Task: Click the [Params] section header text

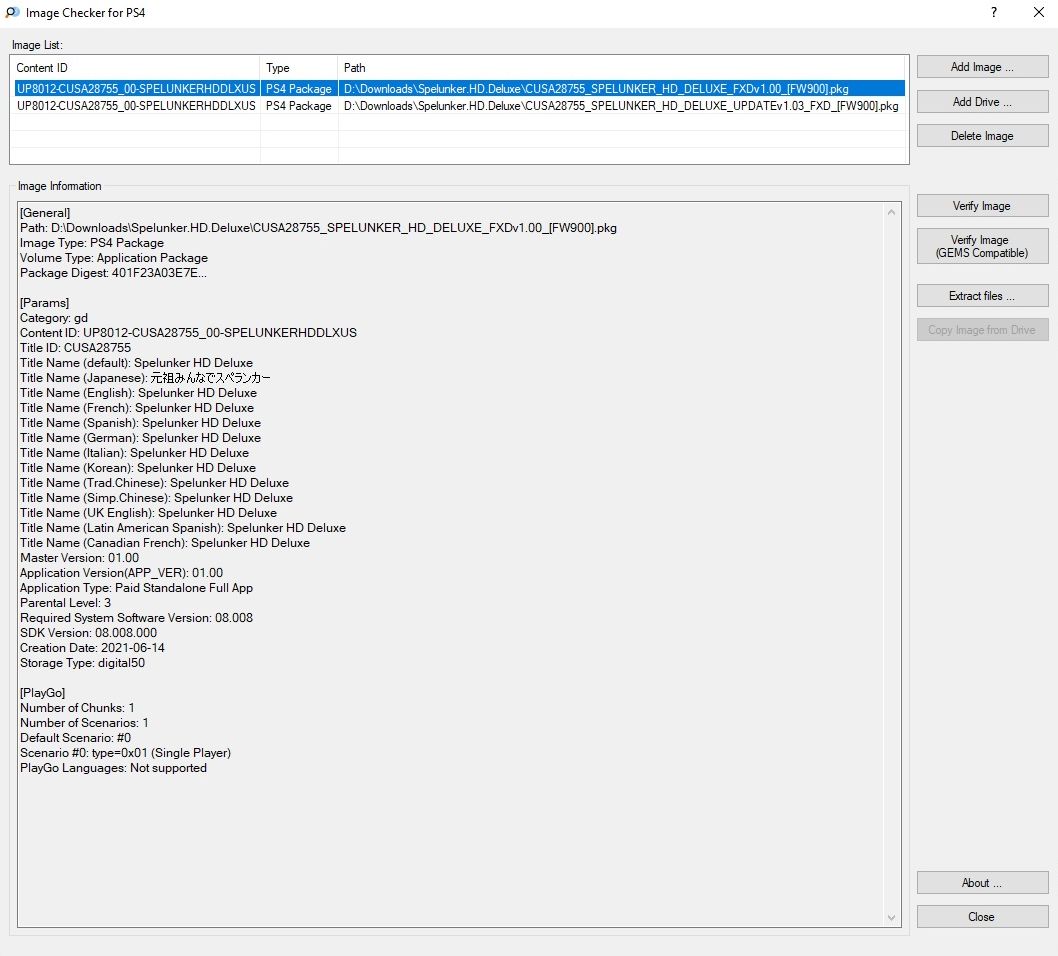Action: [x=45, y=302]
